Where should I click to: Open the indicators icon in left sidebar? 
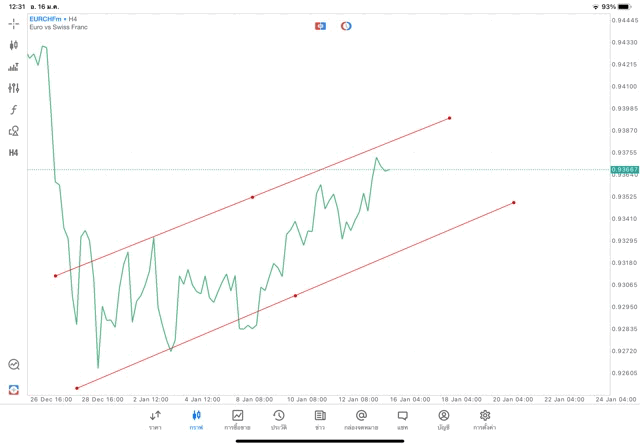pyautogui.click(x=14, y=67)
